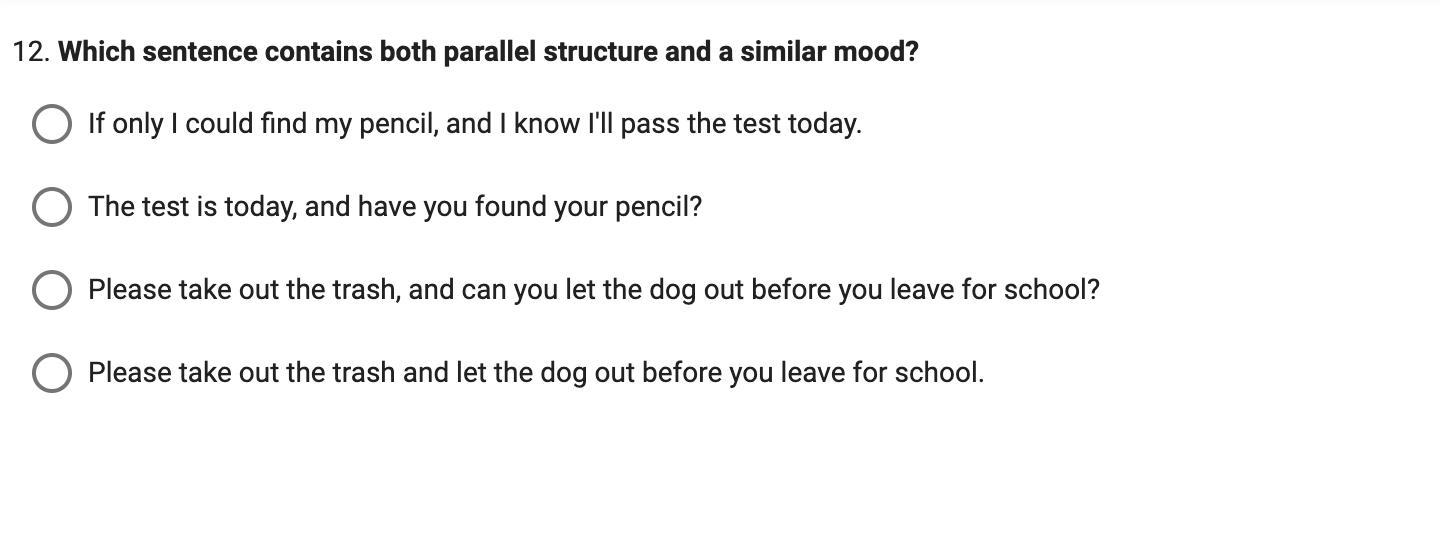Click the bold question text about parallel structure
This screenshot has height=534, width=1440.
pyautogui.click(x=488, y=52)
